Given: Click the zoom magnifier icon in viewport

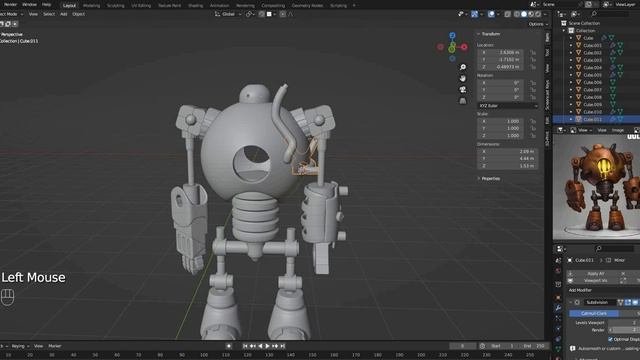Looking at the screenshot, I should pyautogui.click(x=462, y=67).
